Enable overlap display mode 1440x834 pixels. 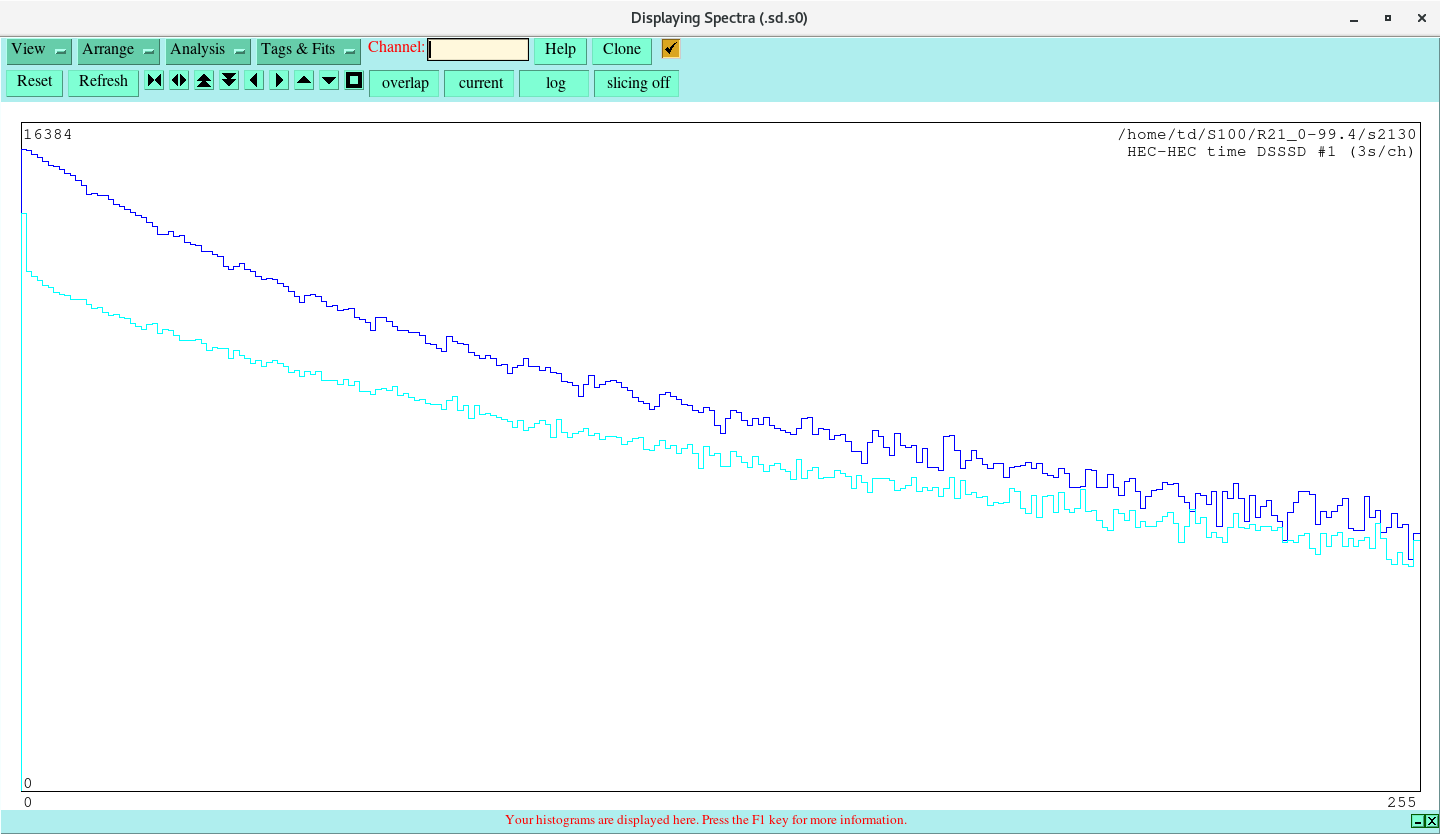(404, 83)
